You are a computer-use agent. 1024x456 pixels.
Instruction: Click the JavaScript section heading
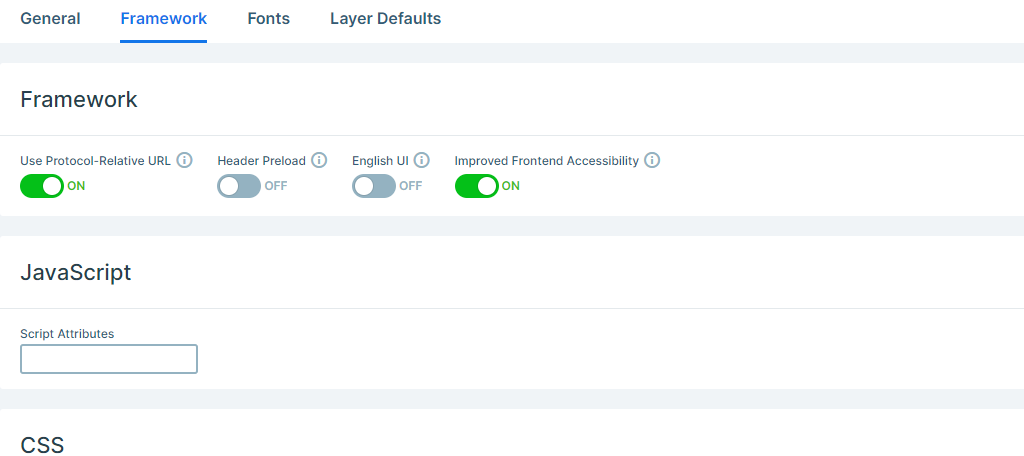(76, 272)
